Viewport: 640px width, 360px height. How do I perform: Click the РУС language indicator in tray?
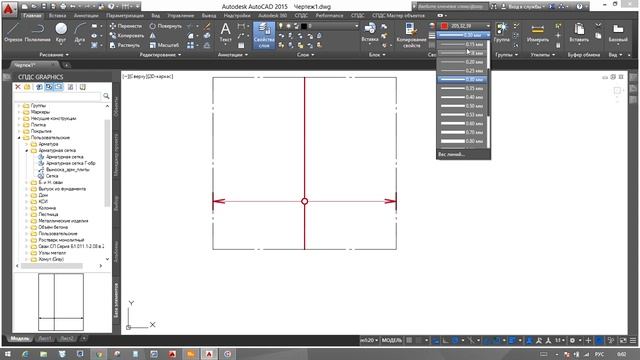click(599, 354)
